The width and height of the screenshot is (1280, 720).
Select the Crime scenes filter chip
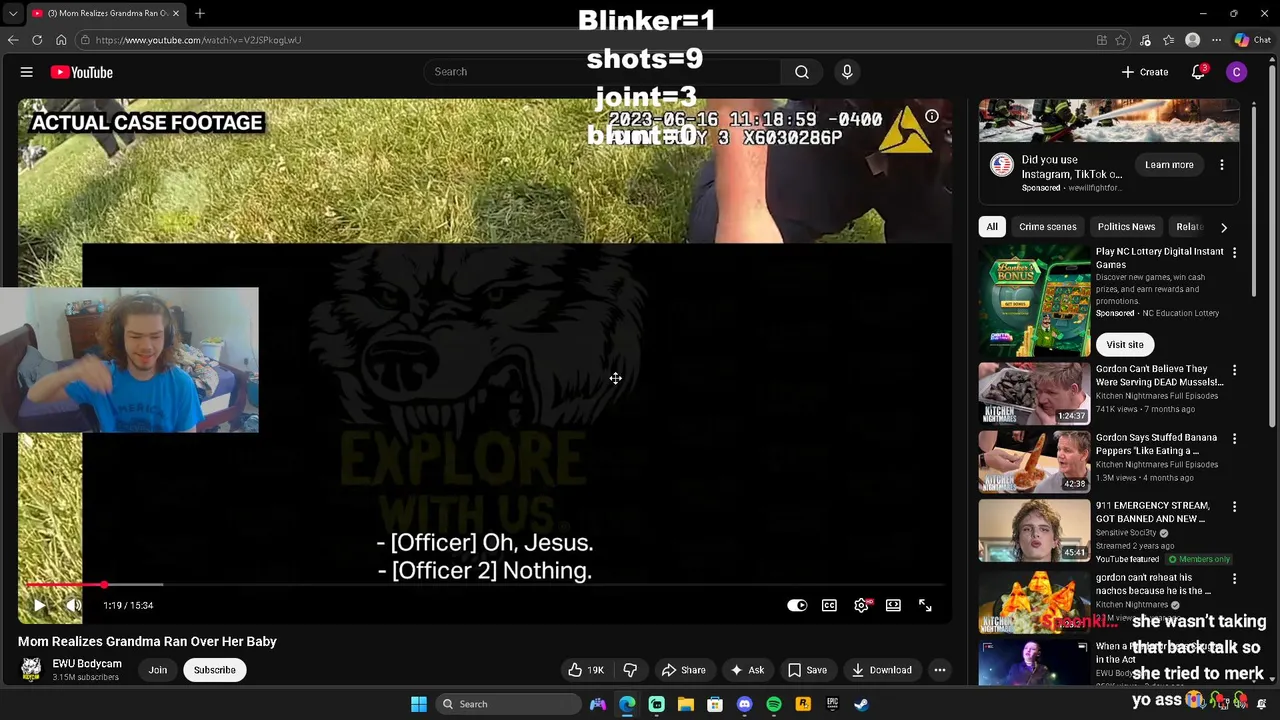click(1047, 227)
